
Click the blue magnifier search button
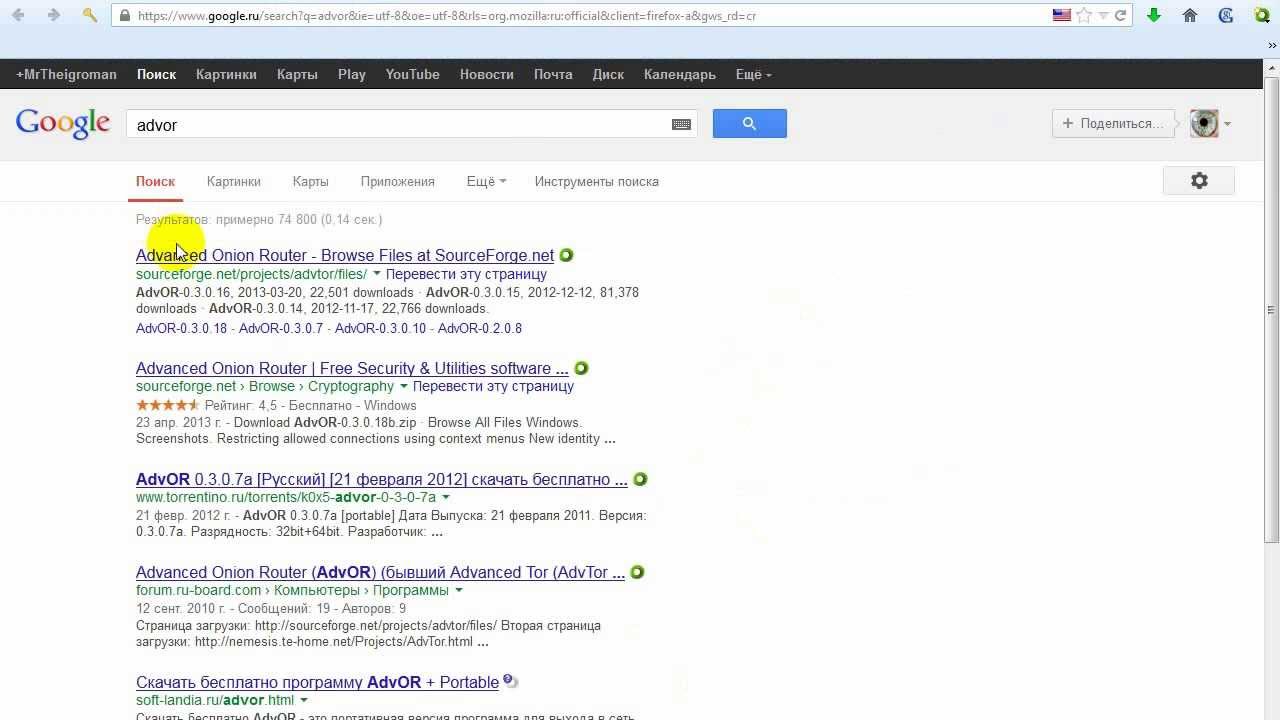click(750, 123)
